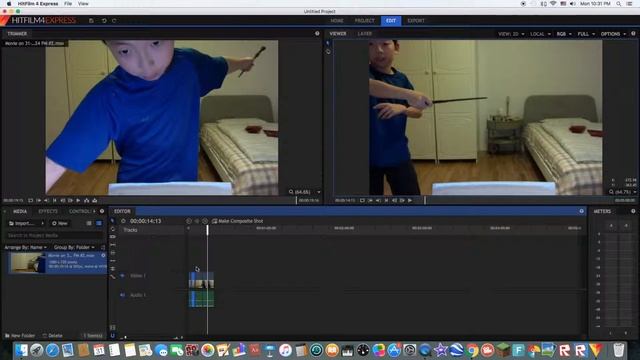Image resolution: width=640 pixels, height=360 pixels.
Task: Click the Save project icon in top bar
Action: [91, 20]
